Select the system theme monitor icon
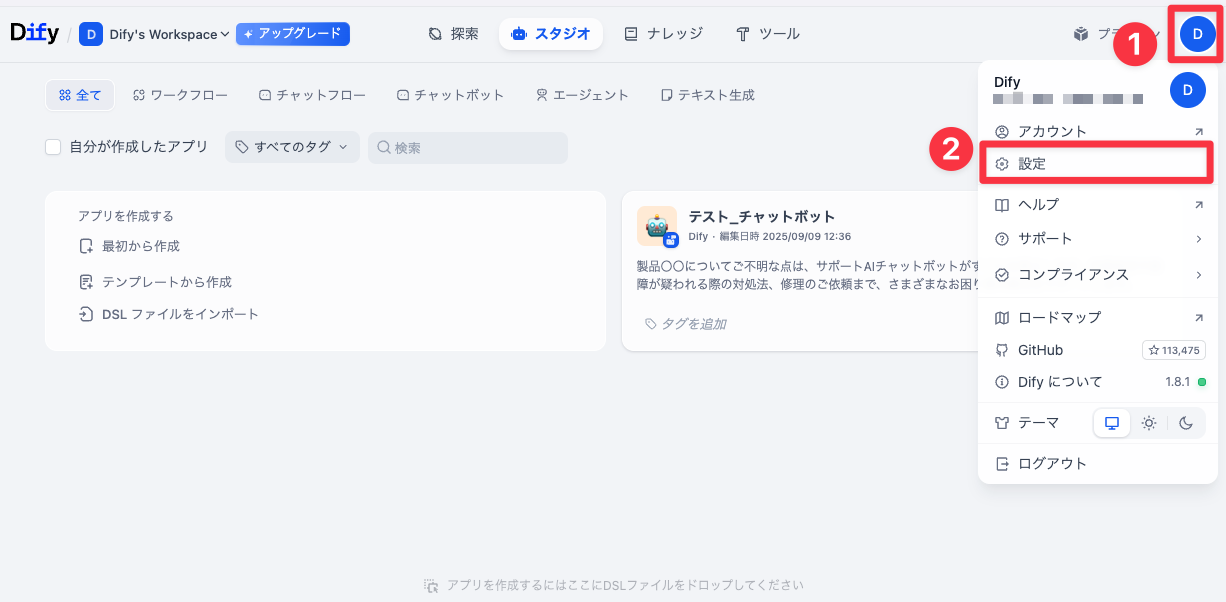This screenshot has height=602, width=1226. pos(1111,423)
